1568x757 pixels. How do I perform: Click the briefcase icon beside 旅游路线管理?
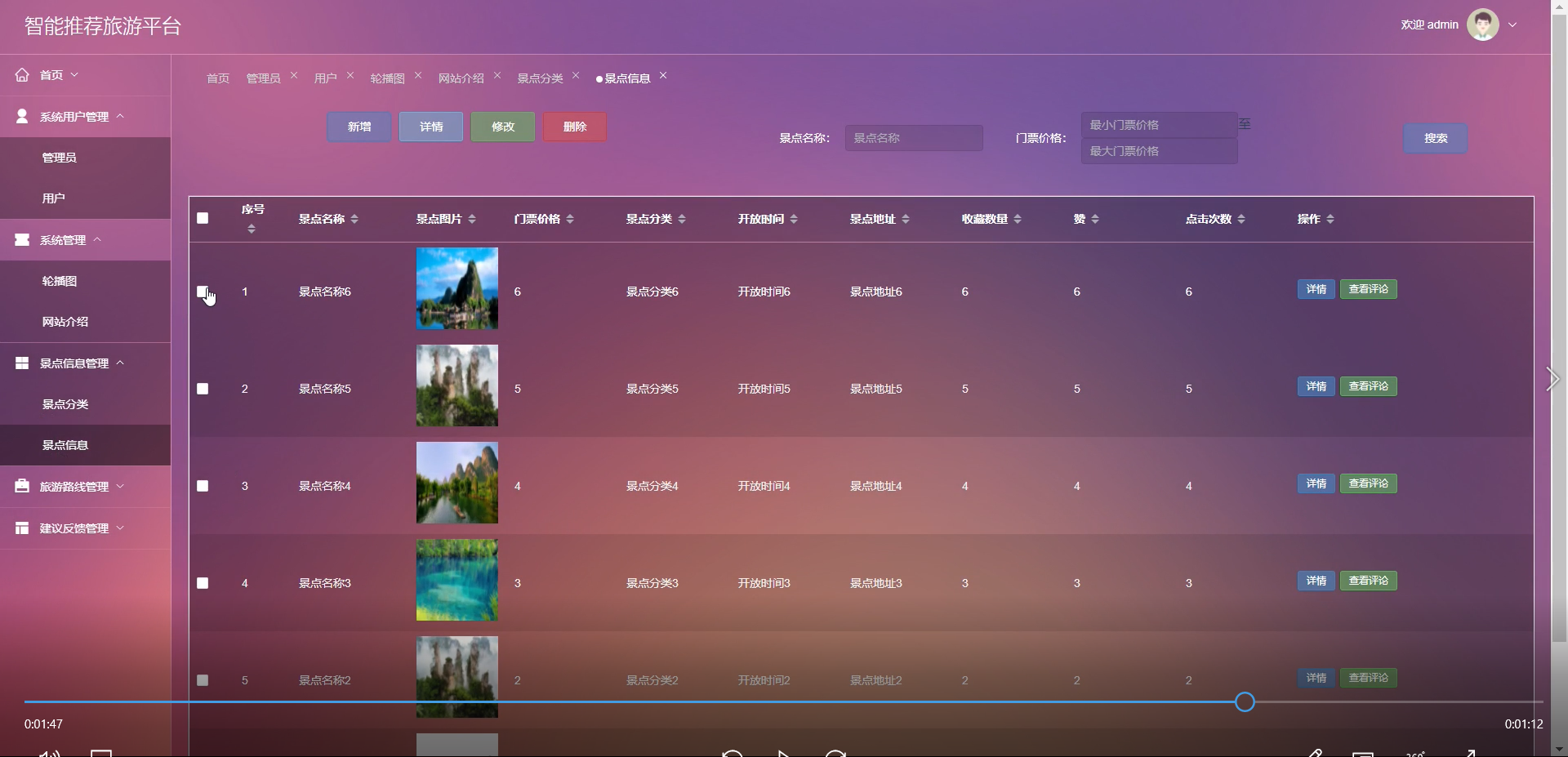pos(22,487)
